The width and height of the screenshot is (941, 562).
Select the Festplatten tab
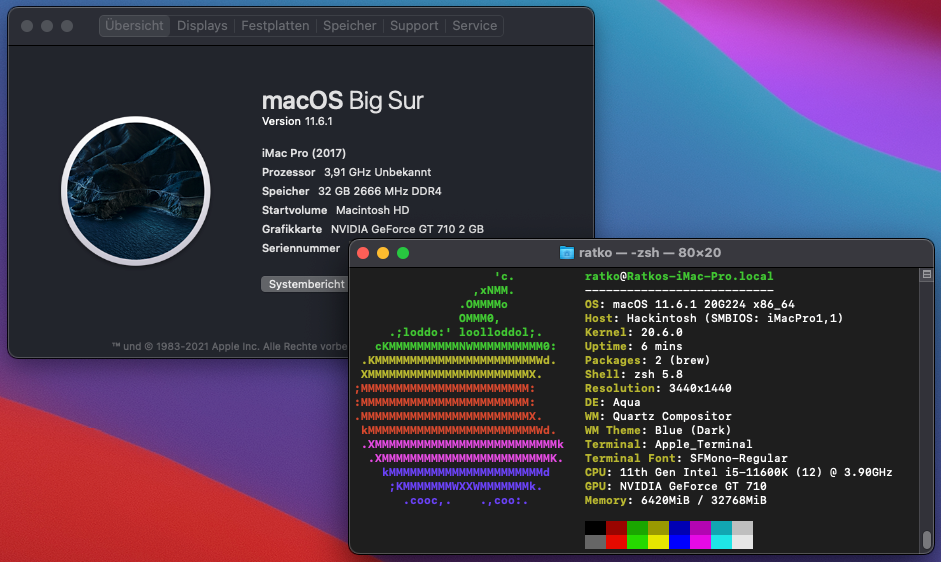[x=275, y=26]
